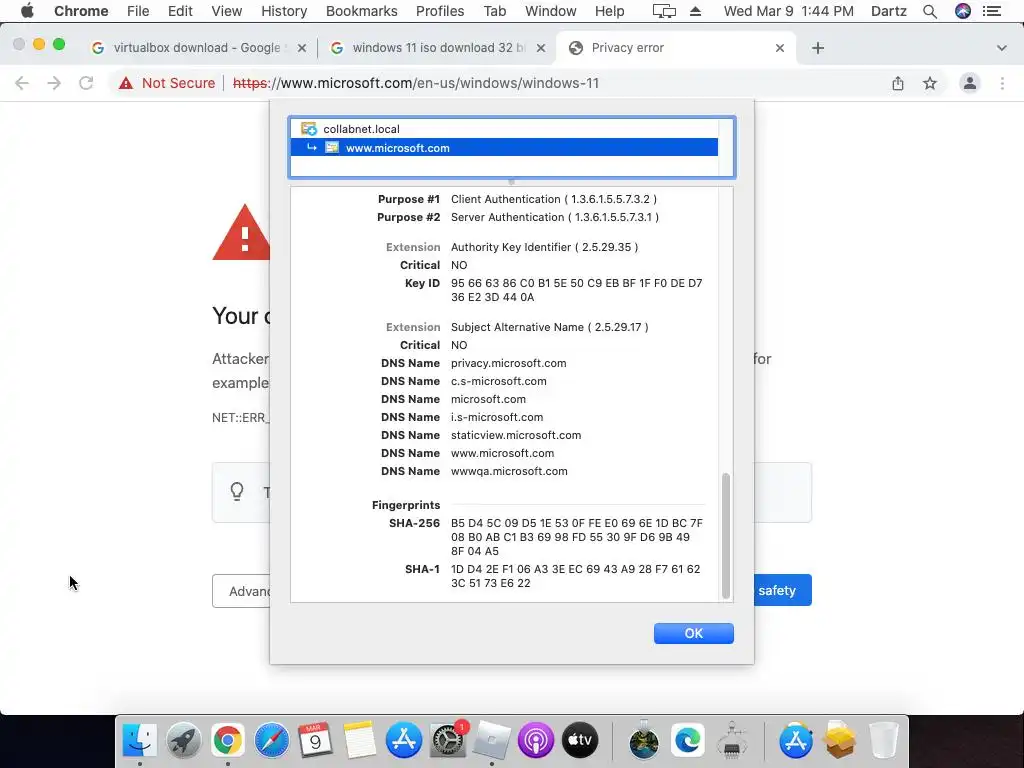Click the Dartz user name in menu bar
Image resolution: width=1024 pixels, height=768 pixels.
(x=889, y=11)
